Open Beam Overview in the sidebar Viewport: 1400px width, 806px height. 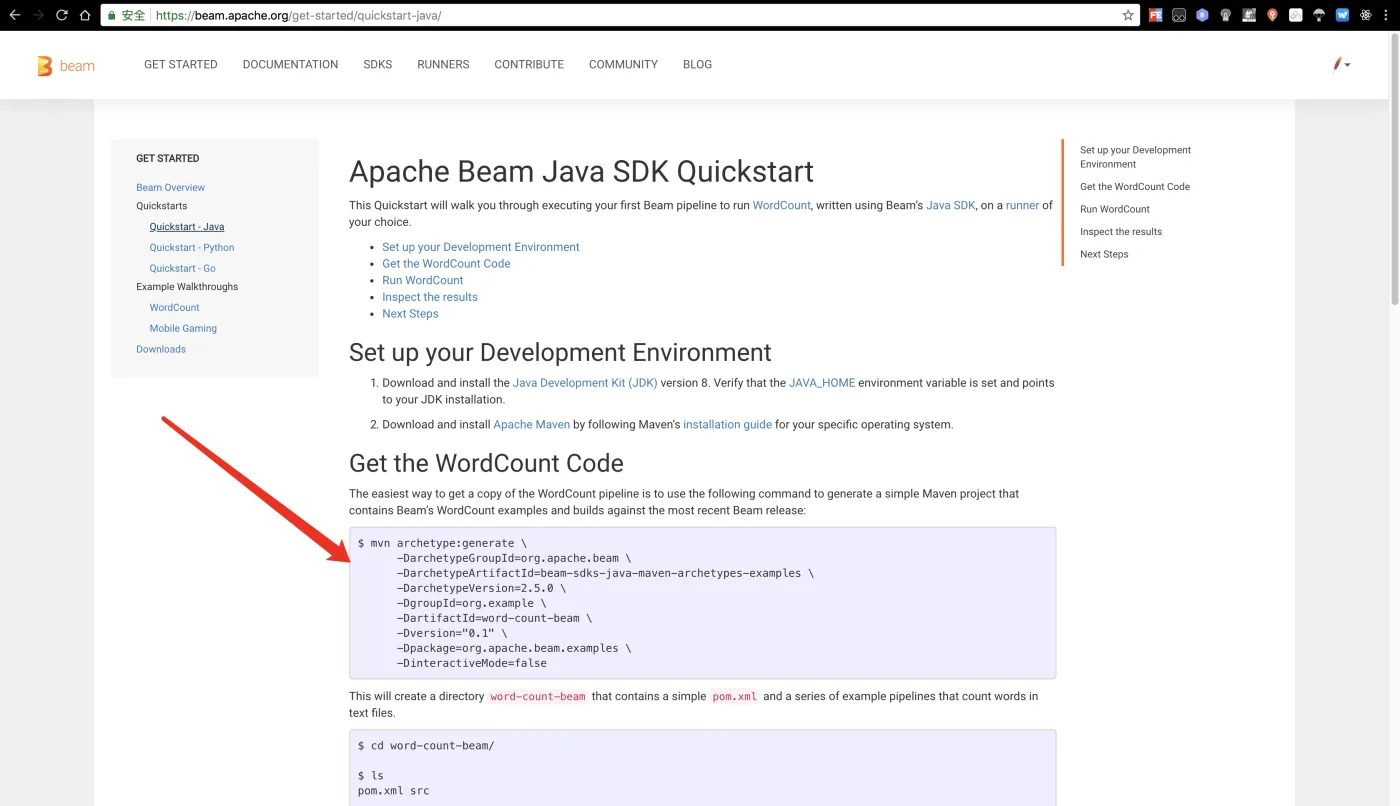tap(170, 187)
